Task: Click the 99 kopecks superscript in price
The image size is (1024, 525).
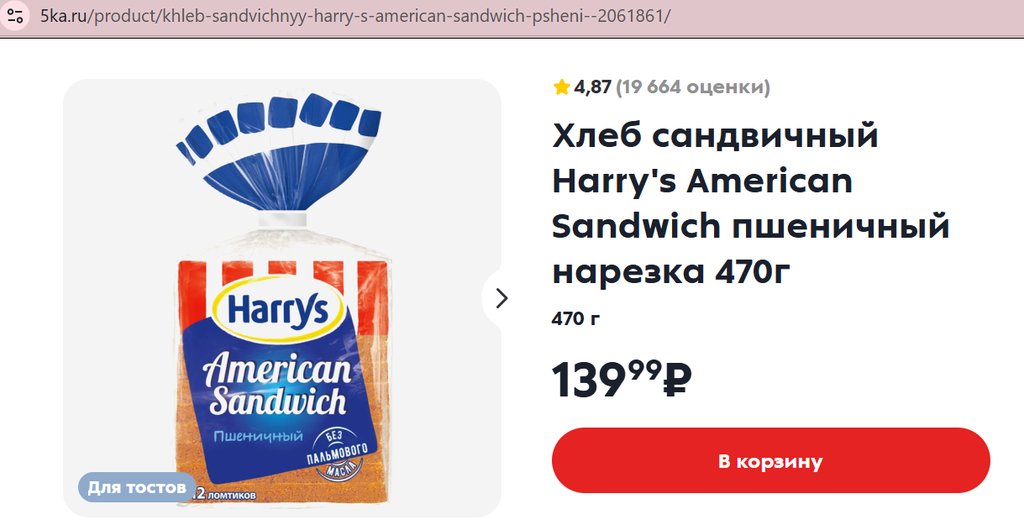Action: (645, 368)
